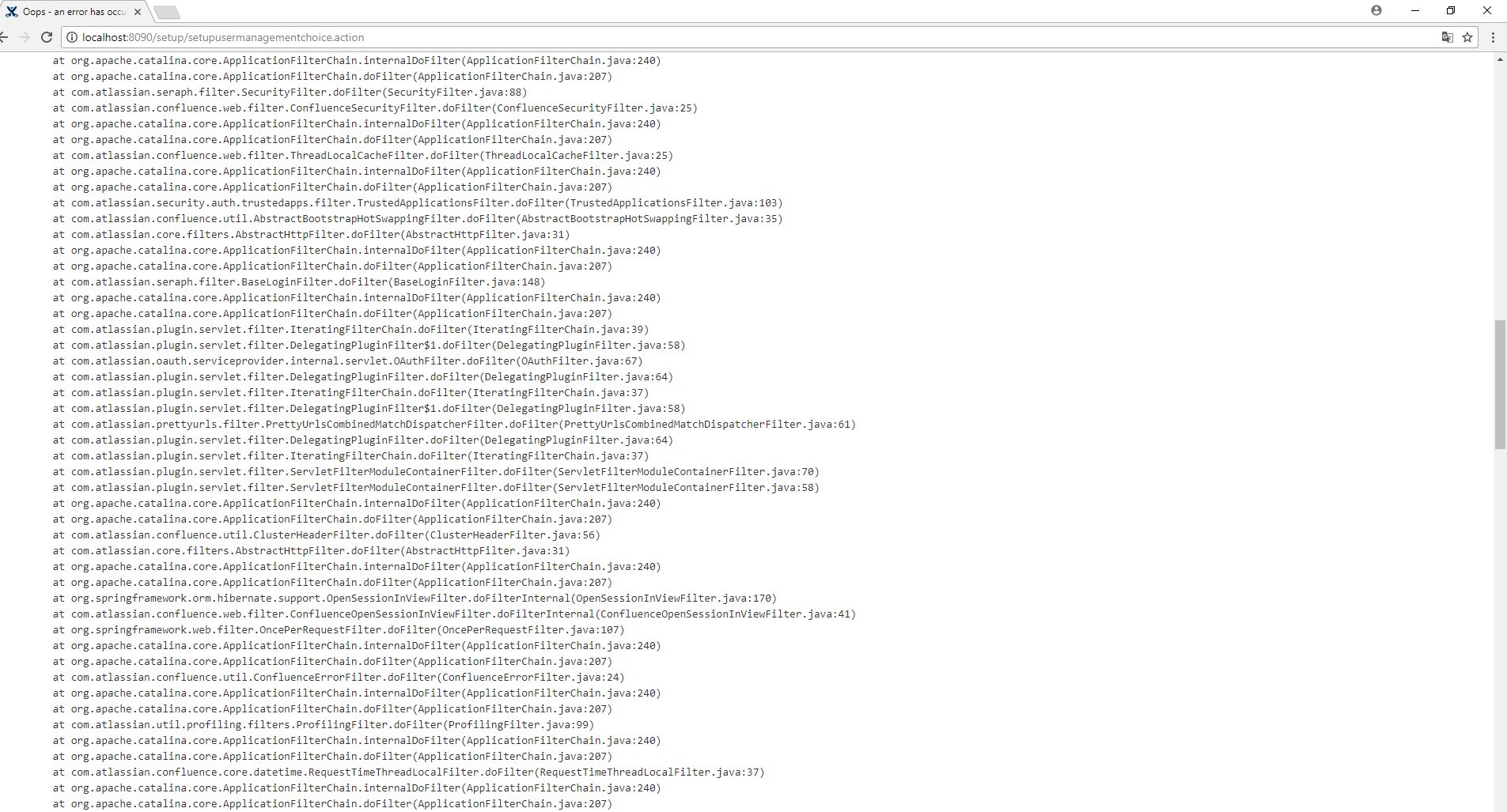Click the RequestTimeThreadLocalFilter.java:37 line

[408, 772]
